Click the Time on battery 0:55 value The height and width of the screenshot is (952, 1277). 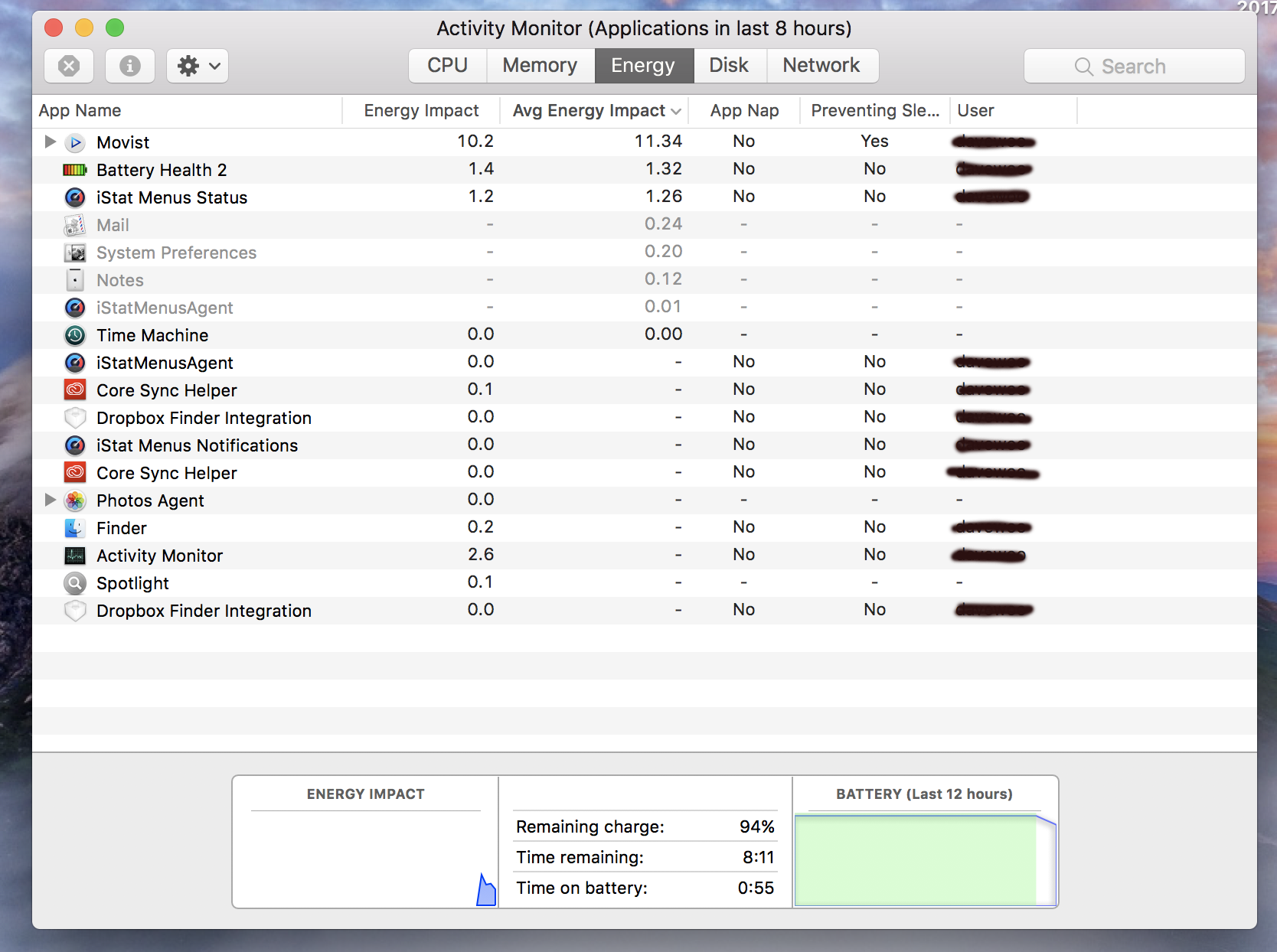click(756, 888)
